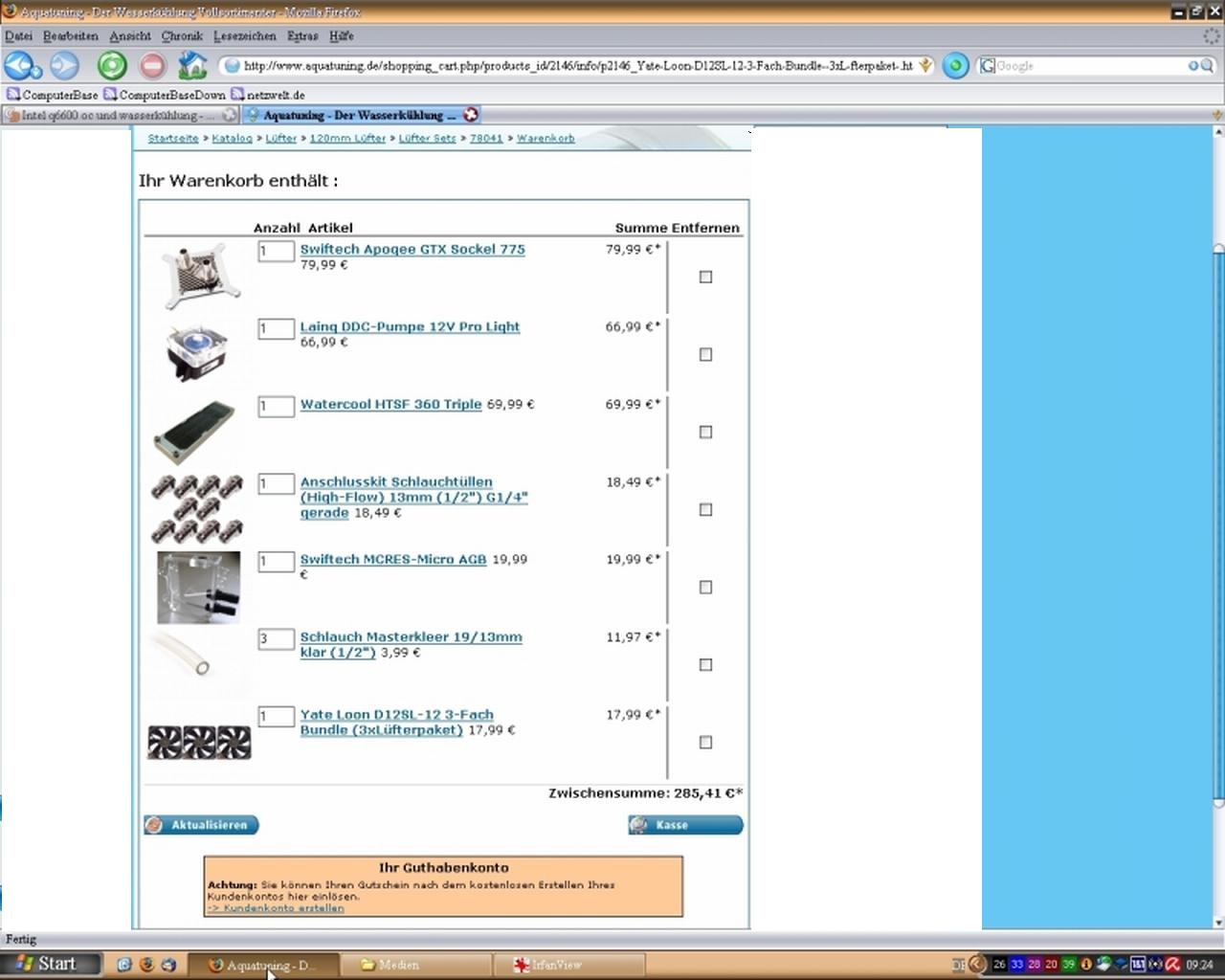
Task: Open the Hilfe menu
Action: (342, 35)
